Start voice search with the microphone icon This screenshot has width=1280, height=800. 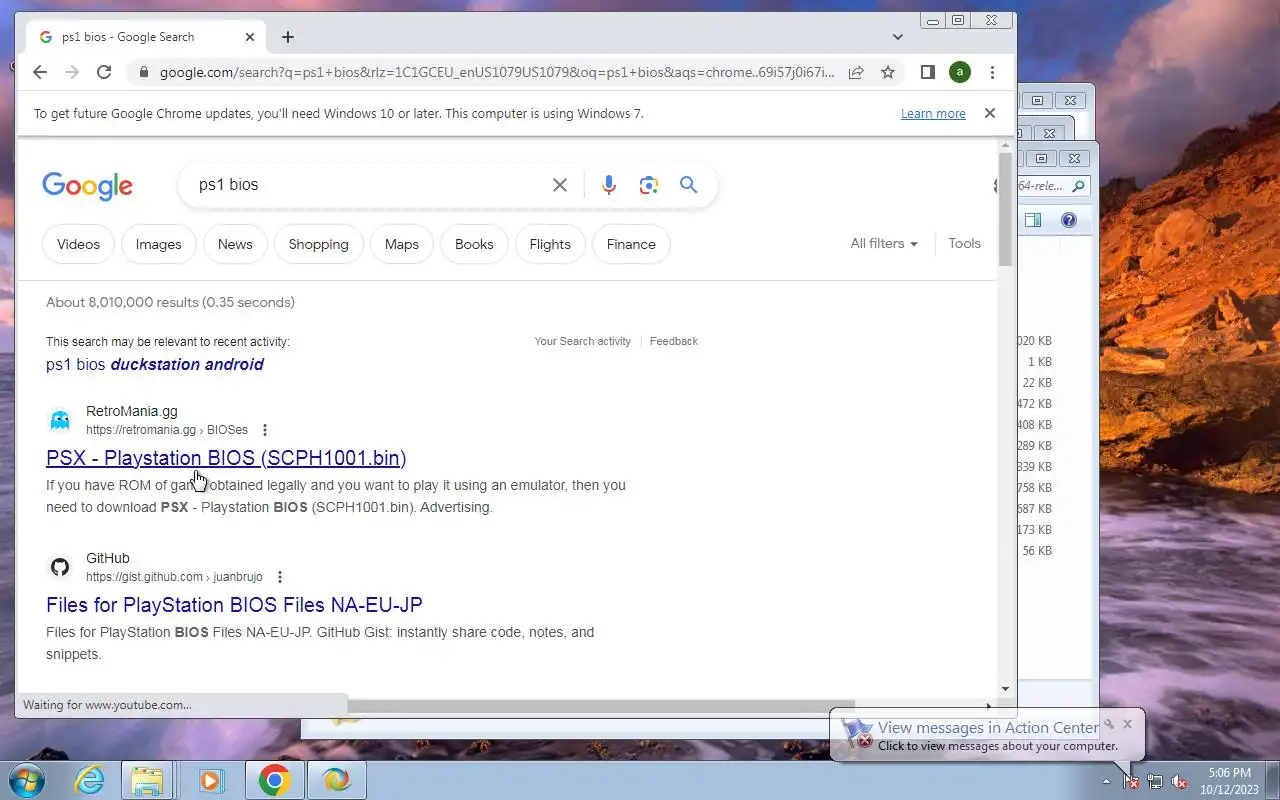[609, 185]
